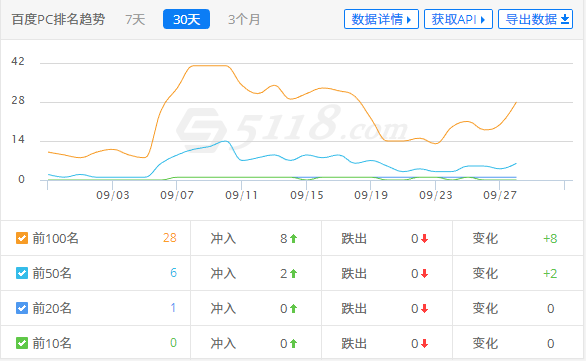Click the 导出数据 export button
586x361 pixels.
pos(535,19)
